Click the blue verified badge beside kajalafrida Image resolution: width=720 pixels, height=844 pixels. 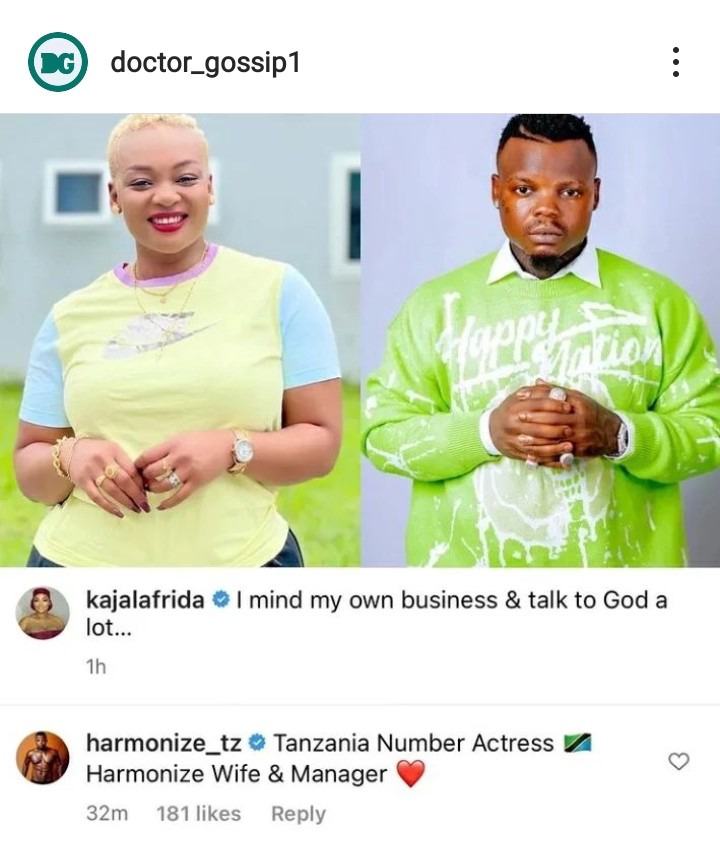click(x=221, y=600)
